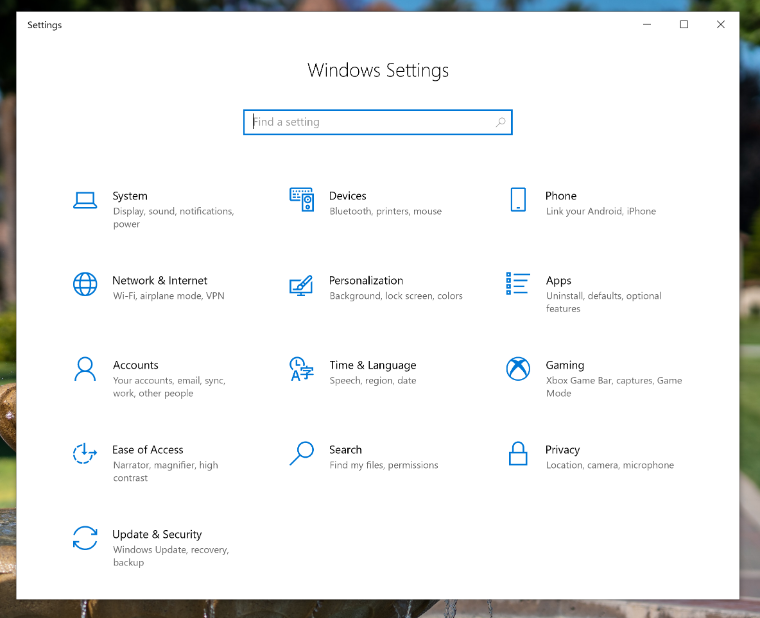Click the Gaming Xbox icon
The image size is (760, 618).
518,369
